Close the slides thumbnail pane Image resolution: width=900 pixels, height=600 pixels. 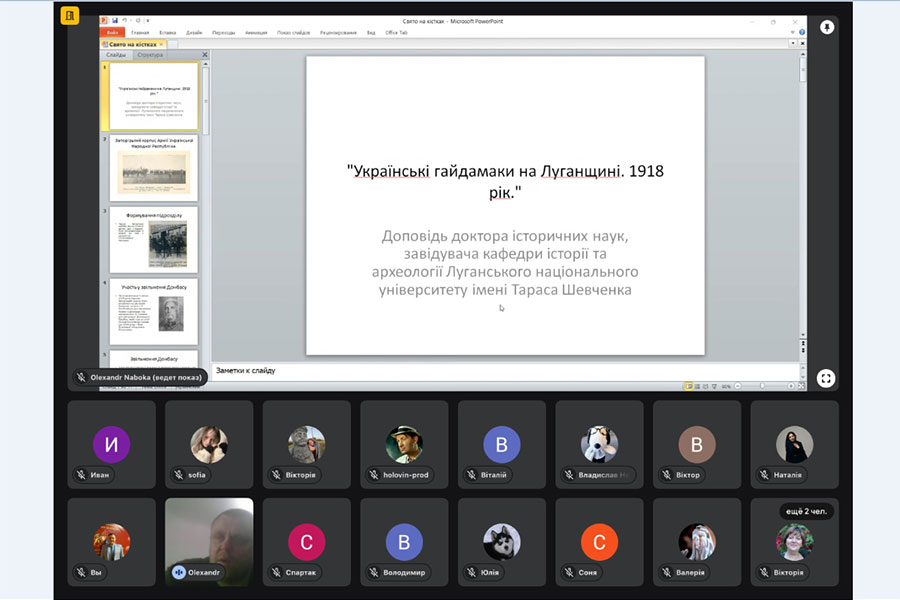click(x=205, y=55)
